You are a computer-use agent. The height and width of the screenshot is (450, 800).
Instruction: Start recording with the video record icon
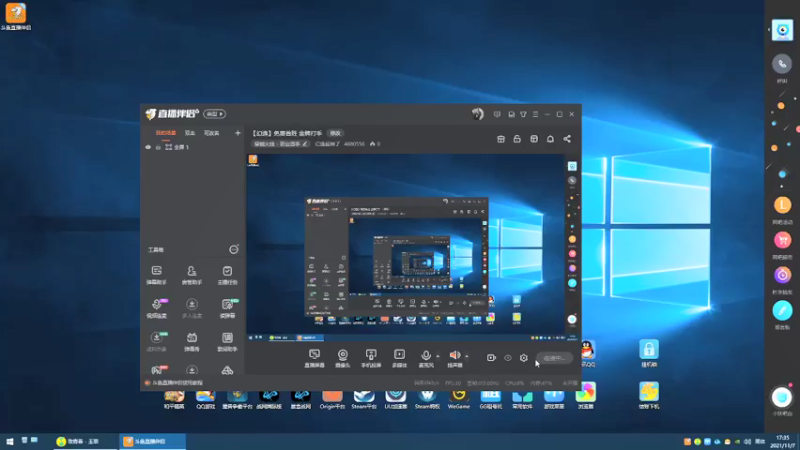491,358
